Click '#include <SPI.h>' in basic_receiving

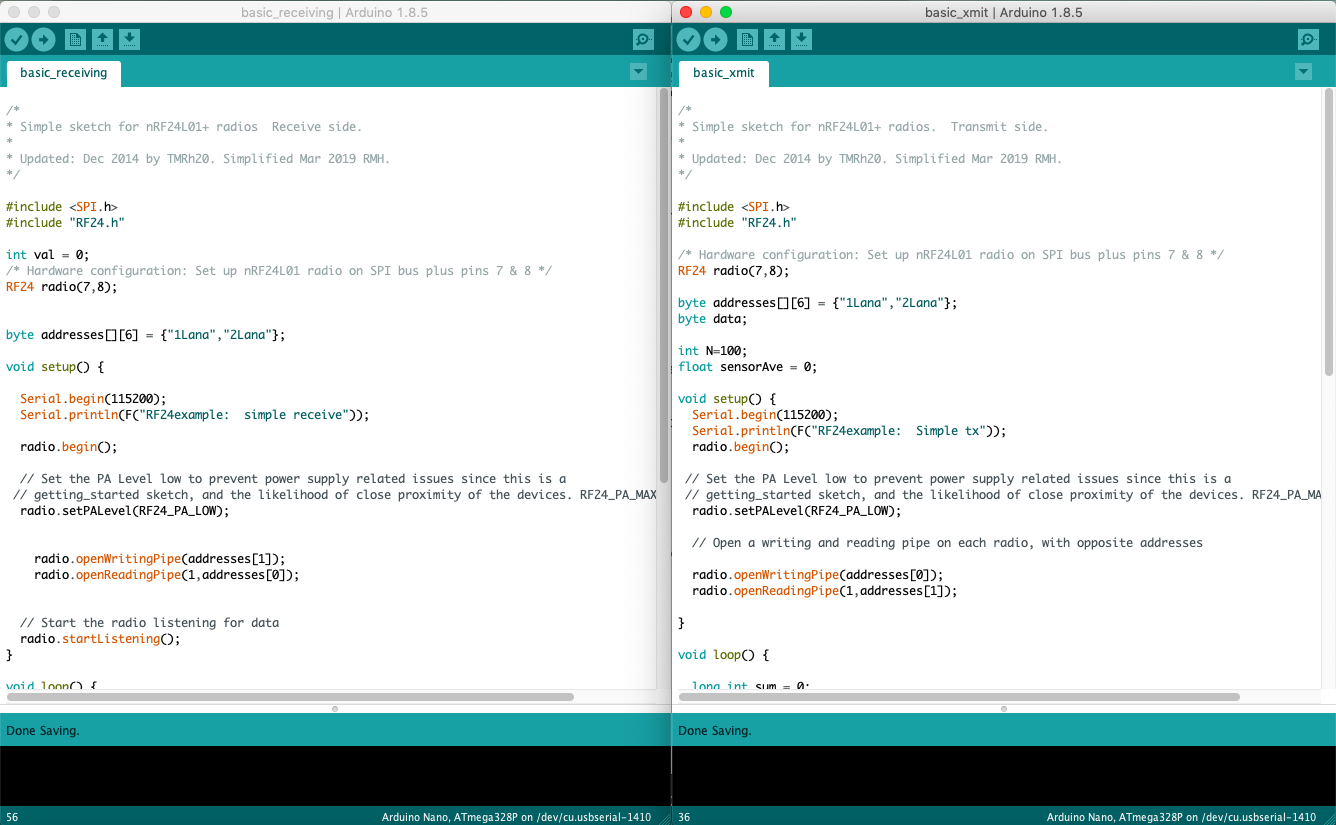tap(62, 207)
